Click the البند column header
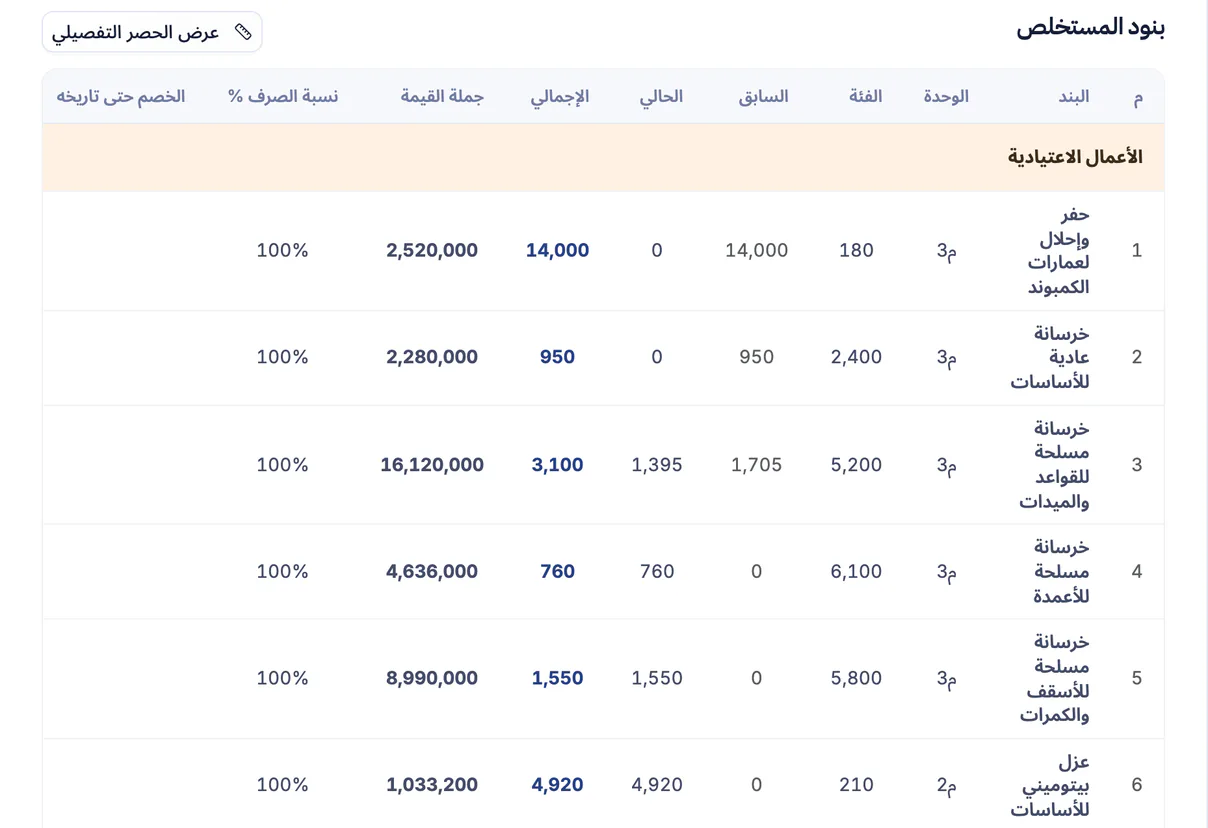Viewport: 1208px width, 828px height. [1073, 96]
